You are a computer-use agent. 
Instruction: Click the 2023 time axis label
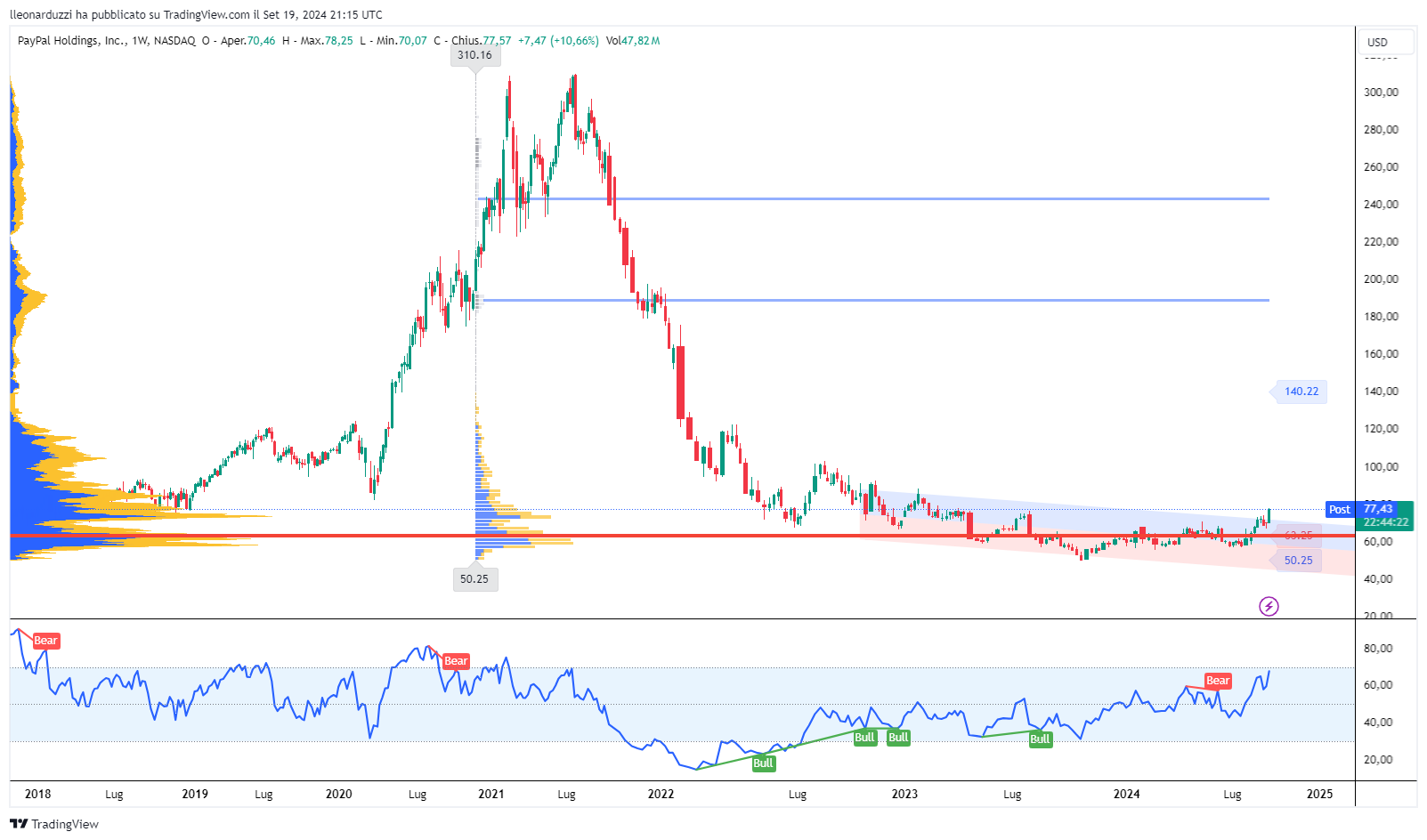(904, 794)
